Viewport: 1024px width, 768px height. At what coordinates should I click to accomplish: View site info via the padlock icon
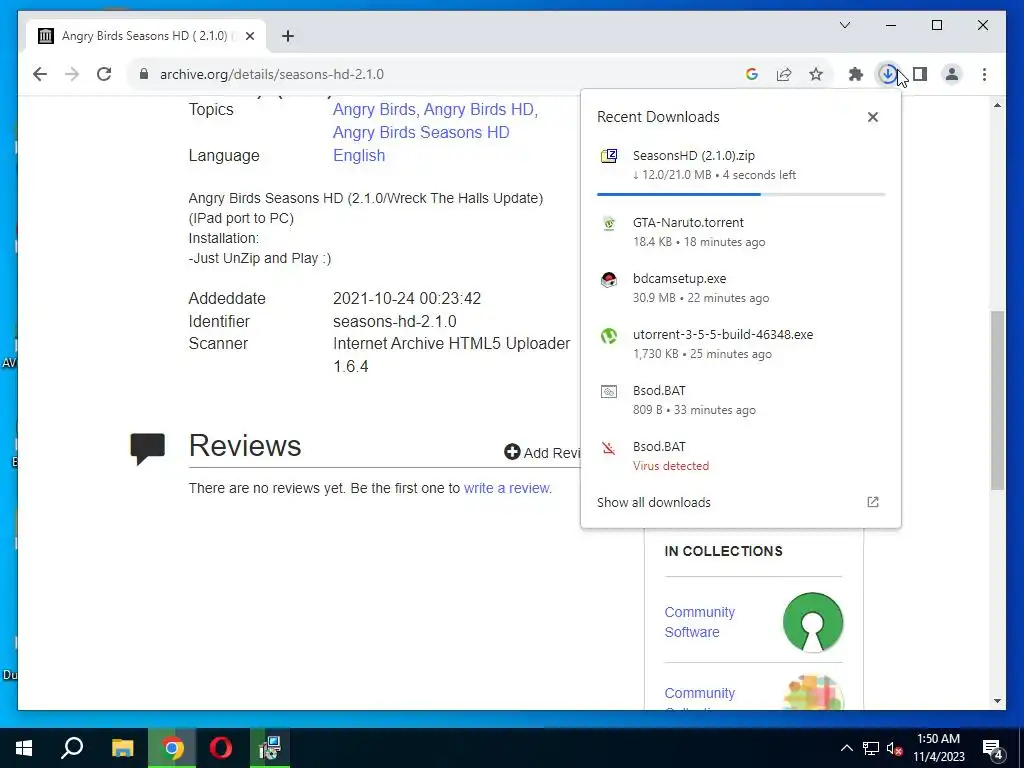pyautogui.click(x=144, y=74)
